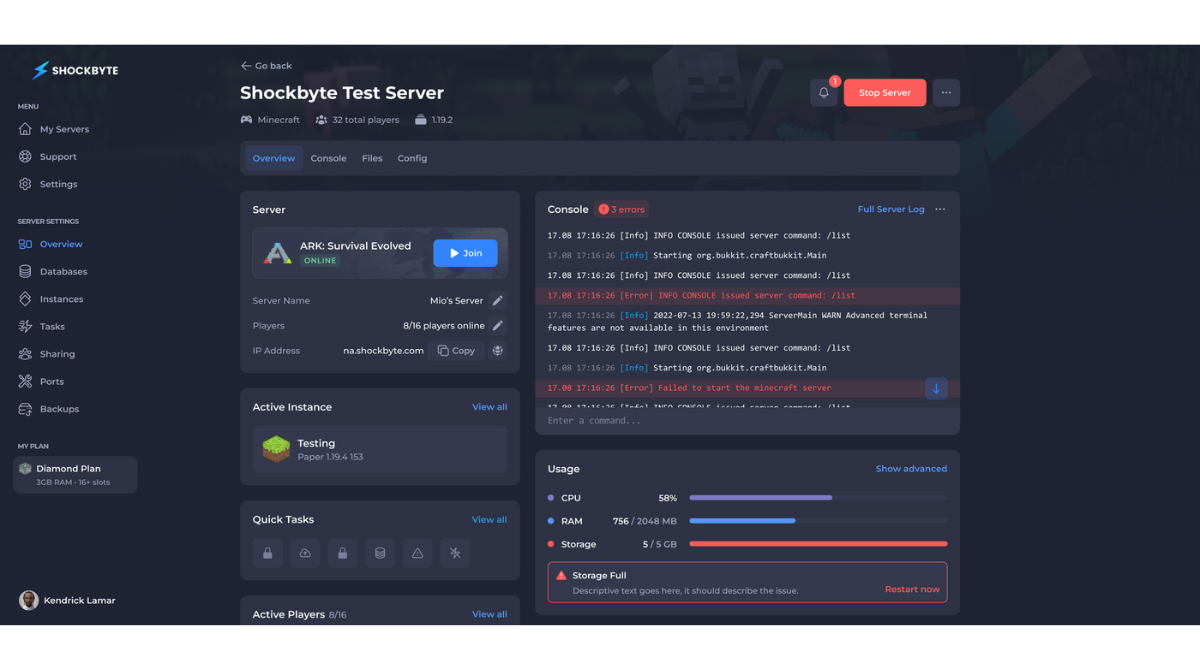The width and height of the screenshot is (1200, 670).
Task: Open the three-dot menu beside Stop Server
Action: (x=946, y=93)
